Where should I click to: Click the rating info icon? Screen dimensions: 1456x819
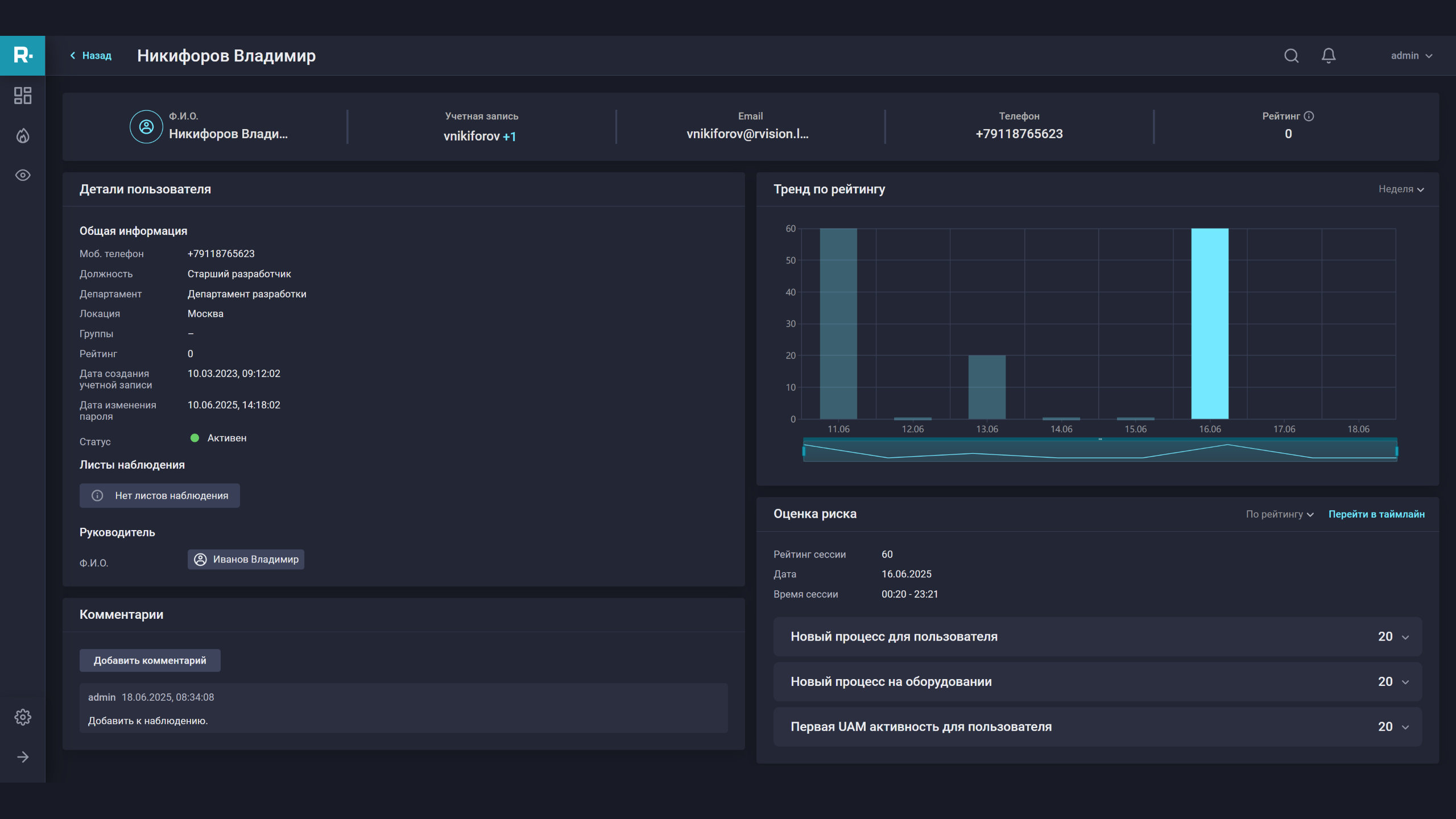coord(1309,116)
